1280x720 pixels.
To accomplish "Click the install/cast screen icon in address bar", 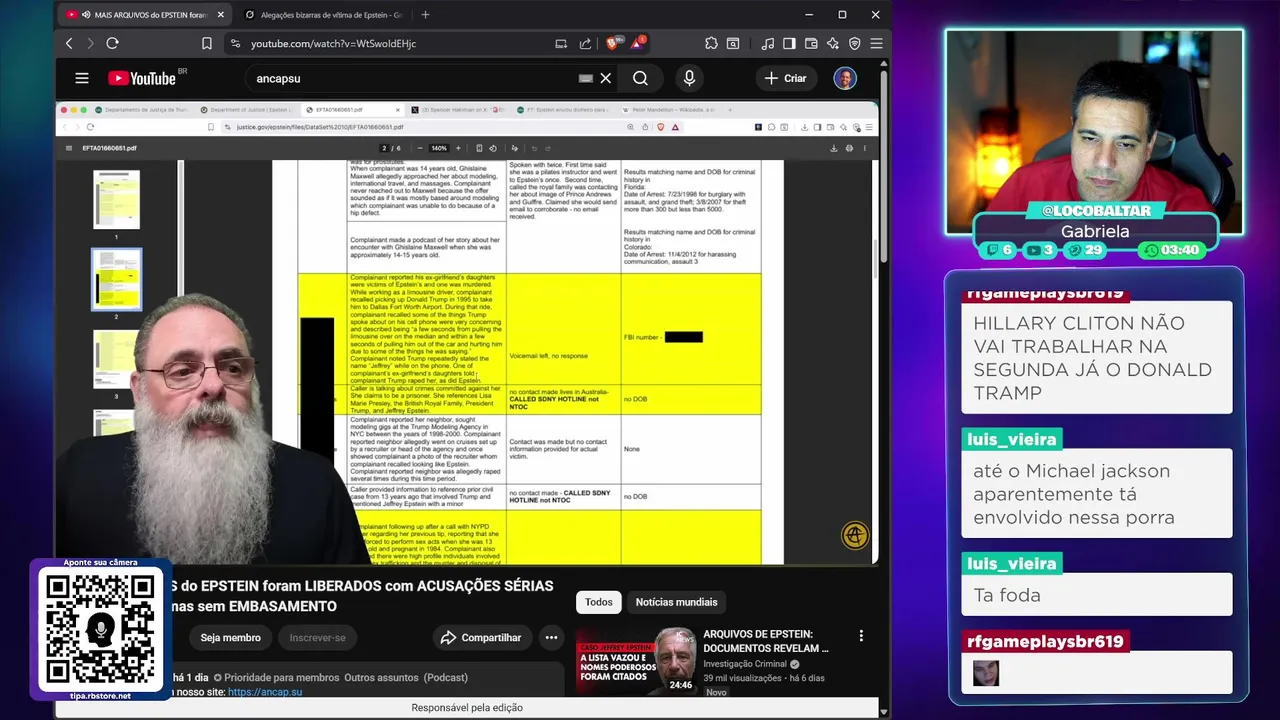I will tap(561, 43).
